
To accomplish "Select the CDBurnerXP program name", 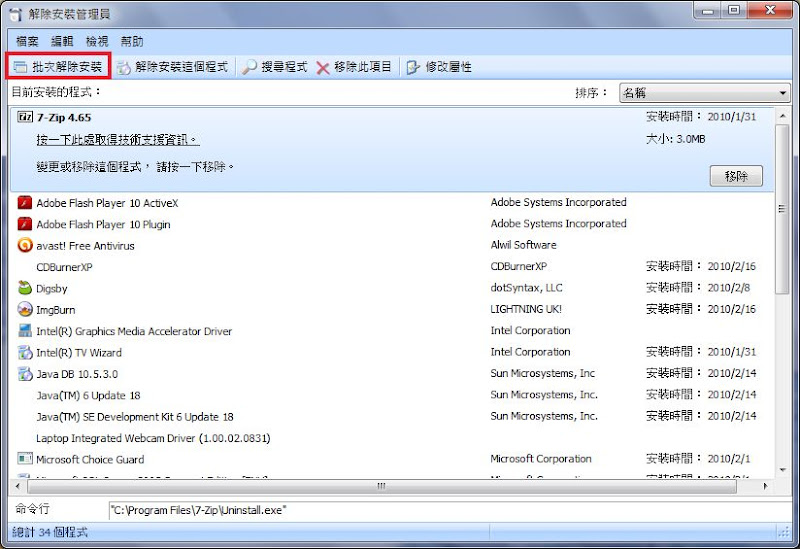I will (x=64, y=267).
